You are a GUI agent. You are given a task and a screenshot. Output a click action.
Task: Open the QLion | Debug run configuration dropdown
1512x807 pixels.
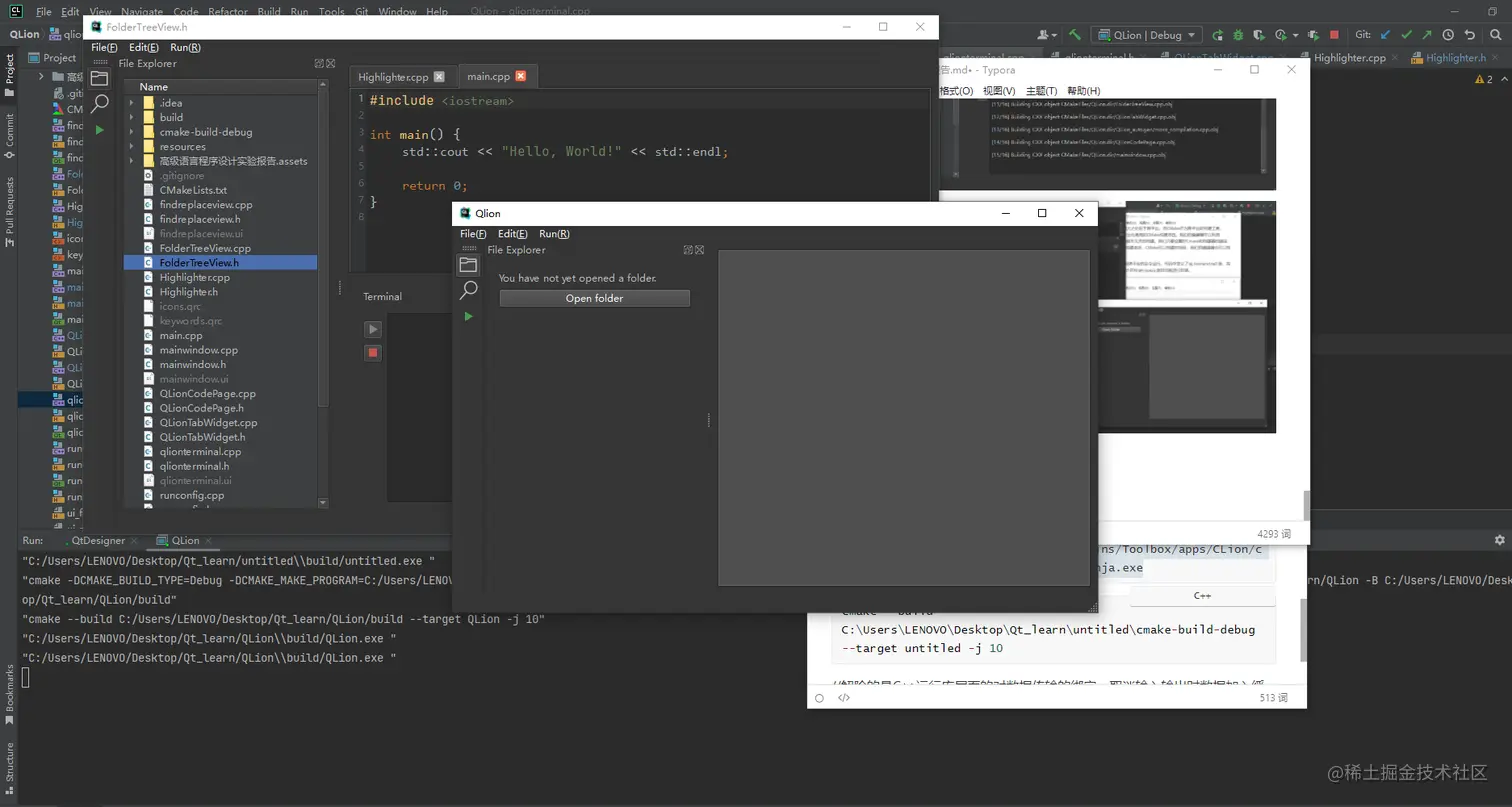point(1146,35)
